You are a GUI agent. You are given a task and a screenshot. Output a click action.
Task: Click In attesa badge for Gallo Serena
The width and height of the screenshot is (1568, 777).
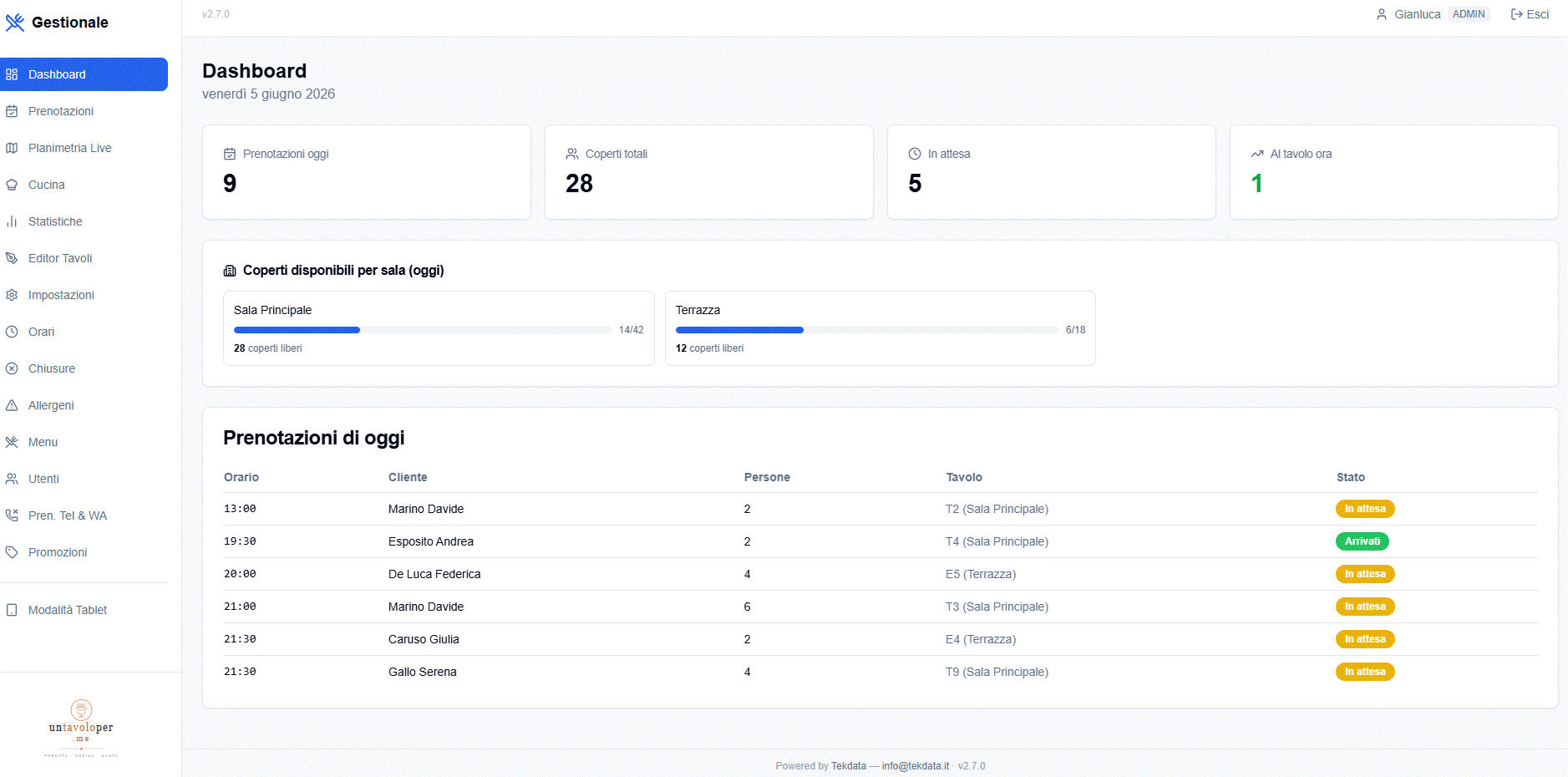pyautogui.click(x=1365, y=672)
